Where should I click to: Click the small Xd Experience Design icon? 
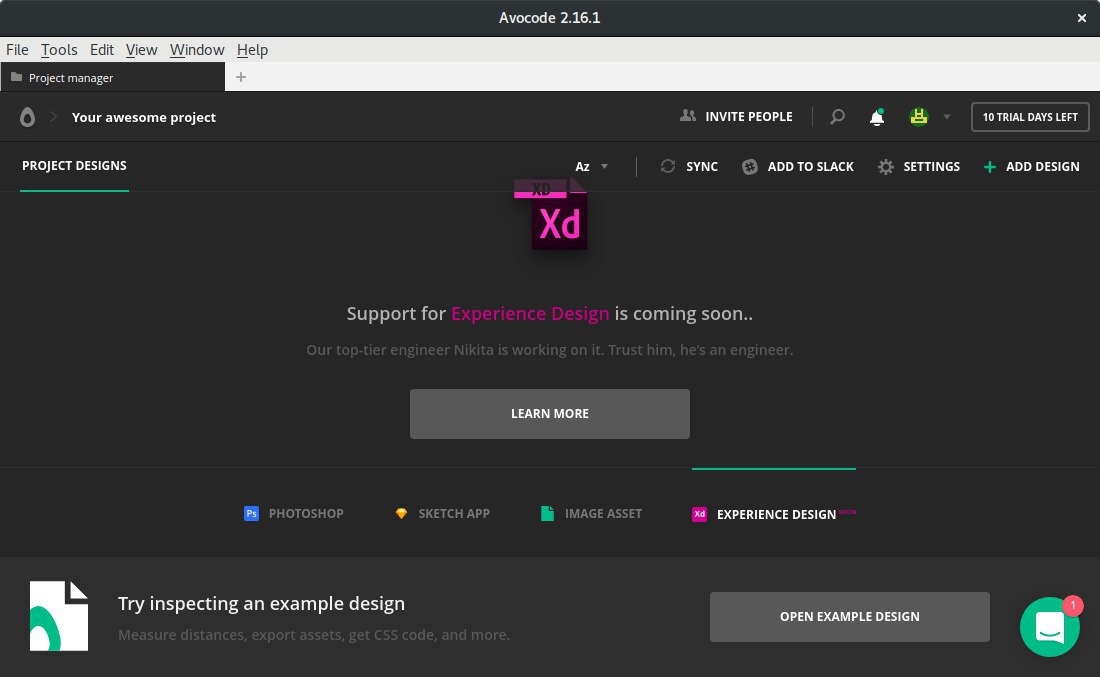(x=699, y=514)
